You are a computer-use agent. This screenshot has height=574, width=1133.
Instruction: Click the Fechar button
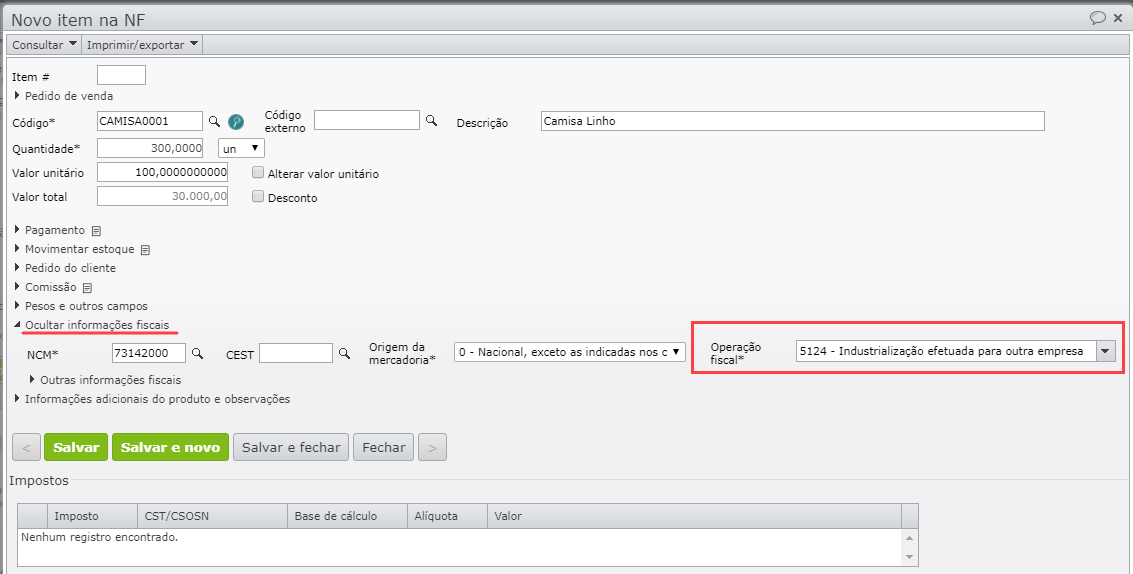384,447
